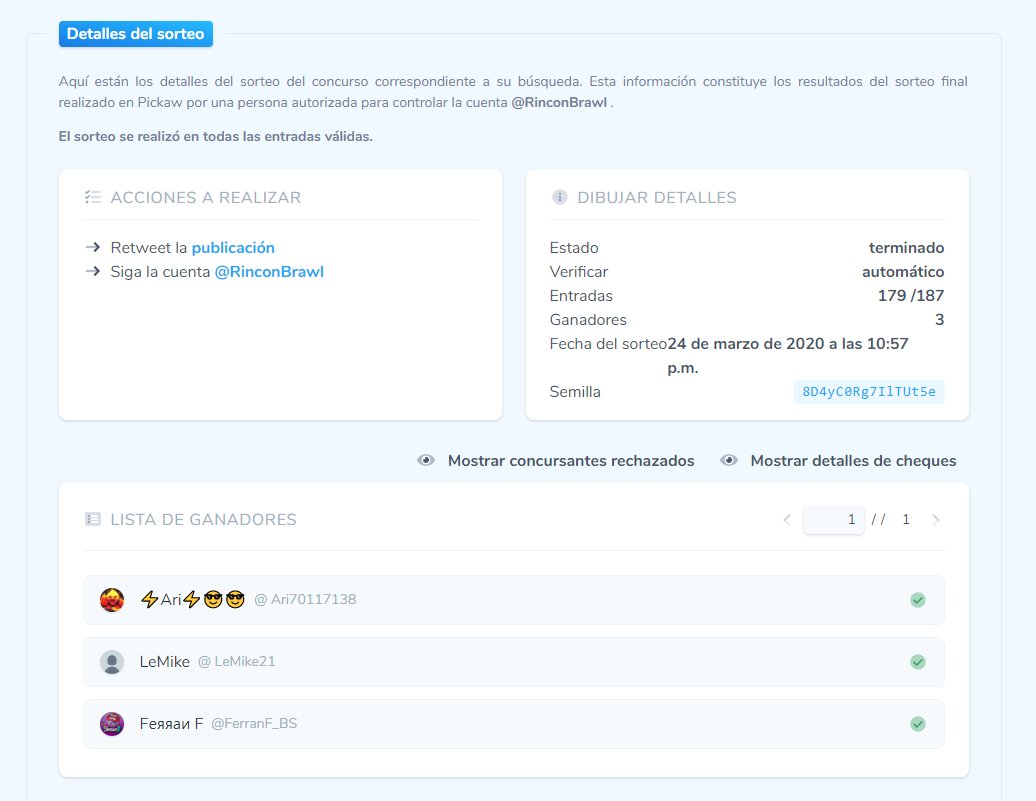Click the Estado value terminado
The width and height of the screenshot is (1036, 801).
click(906, 248)
